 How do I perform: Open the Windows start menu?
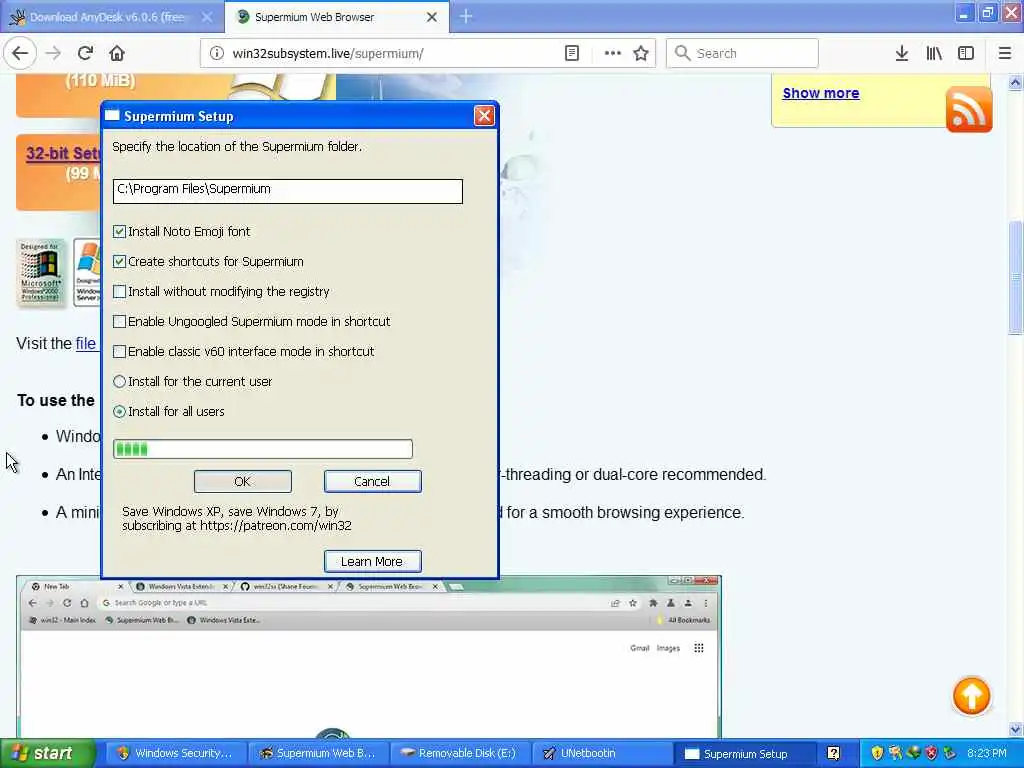[x=47, y=753]
